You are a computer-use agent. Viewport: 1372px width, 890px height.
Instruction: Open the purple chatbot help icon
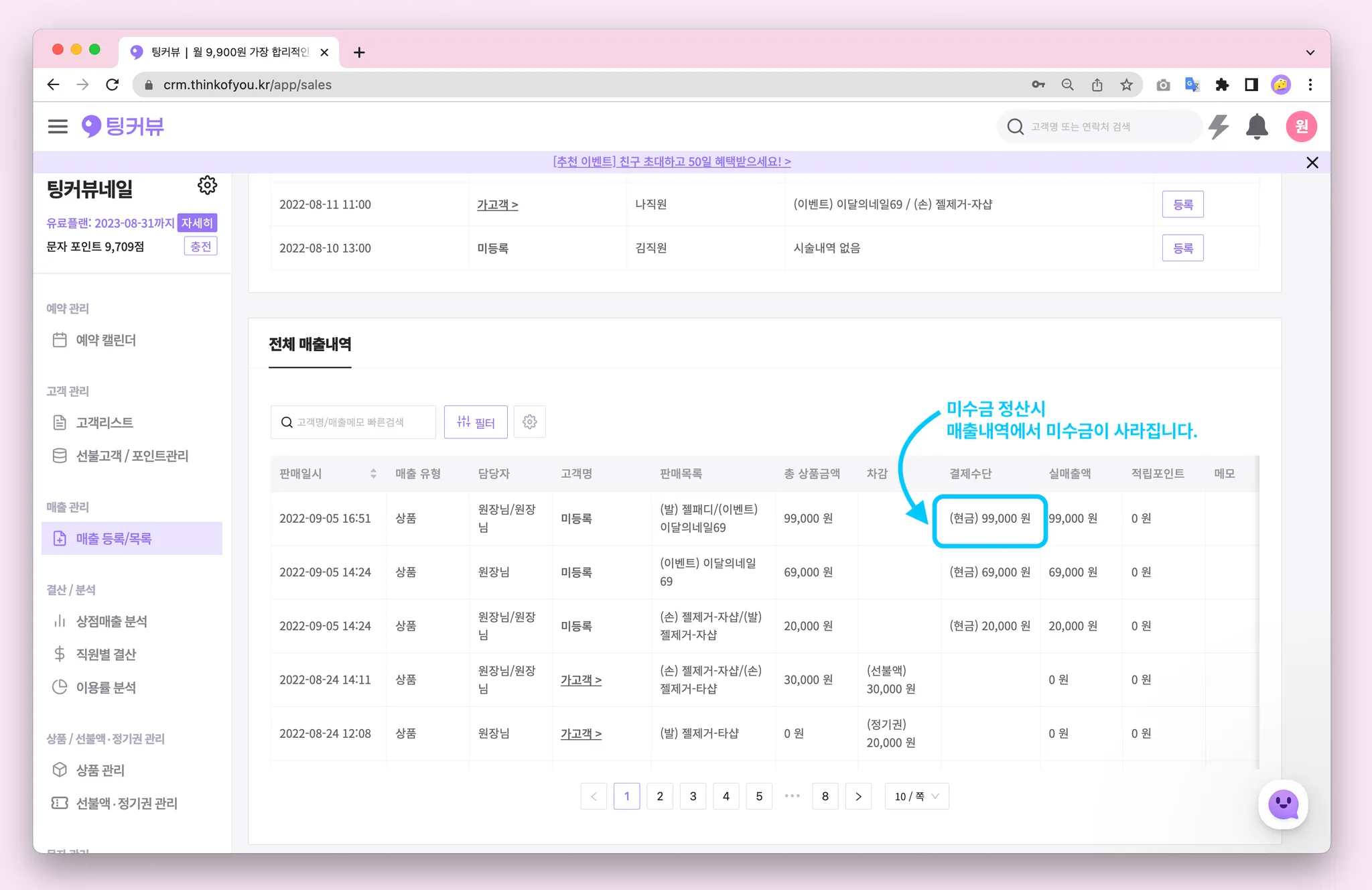click(1283, 804)
